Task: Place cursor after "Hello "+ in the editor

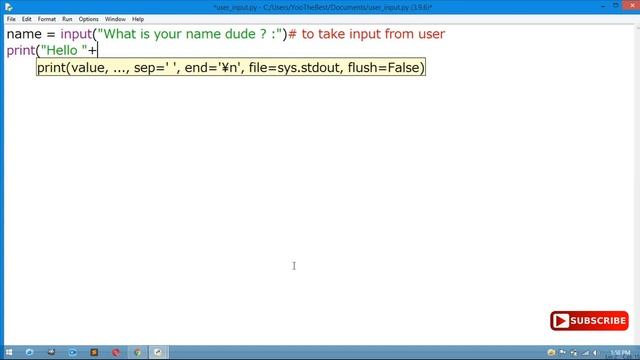Action: 98,51
